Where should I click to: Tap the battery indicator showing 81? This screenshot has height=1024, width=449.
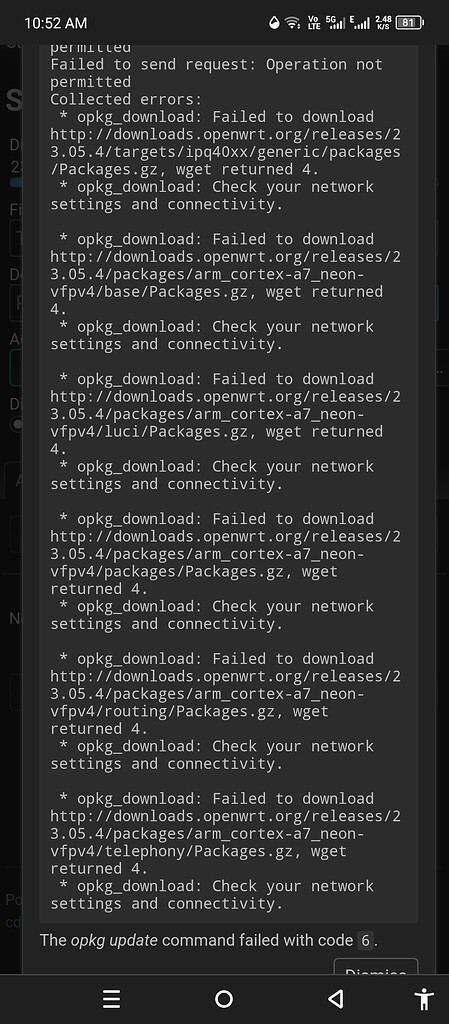point(409,23)
